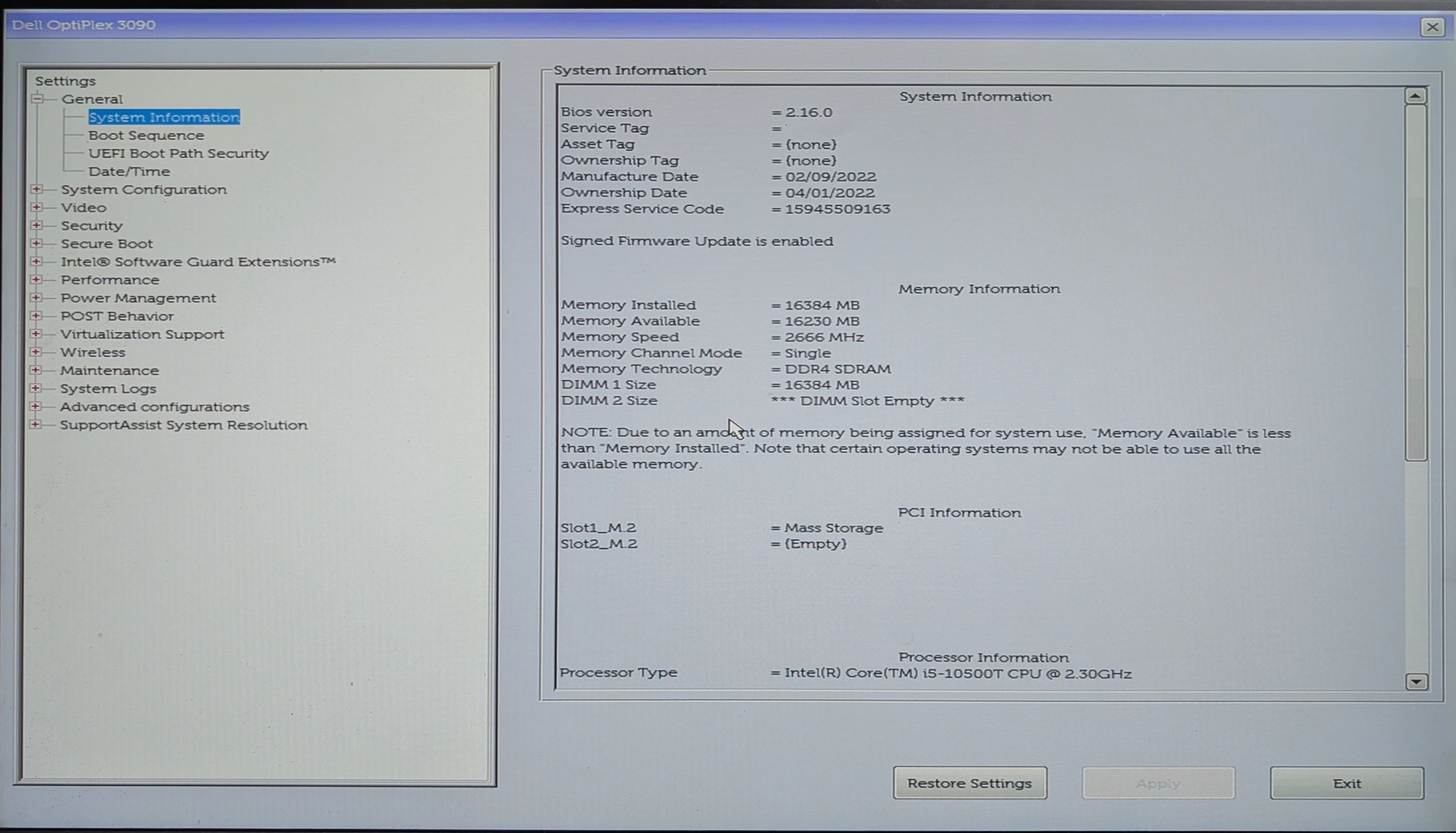Expand the Video settings node

click(36, 207)
